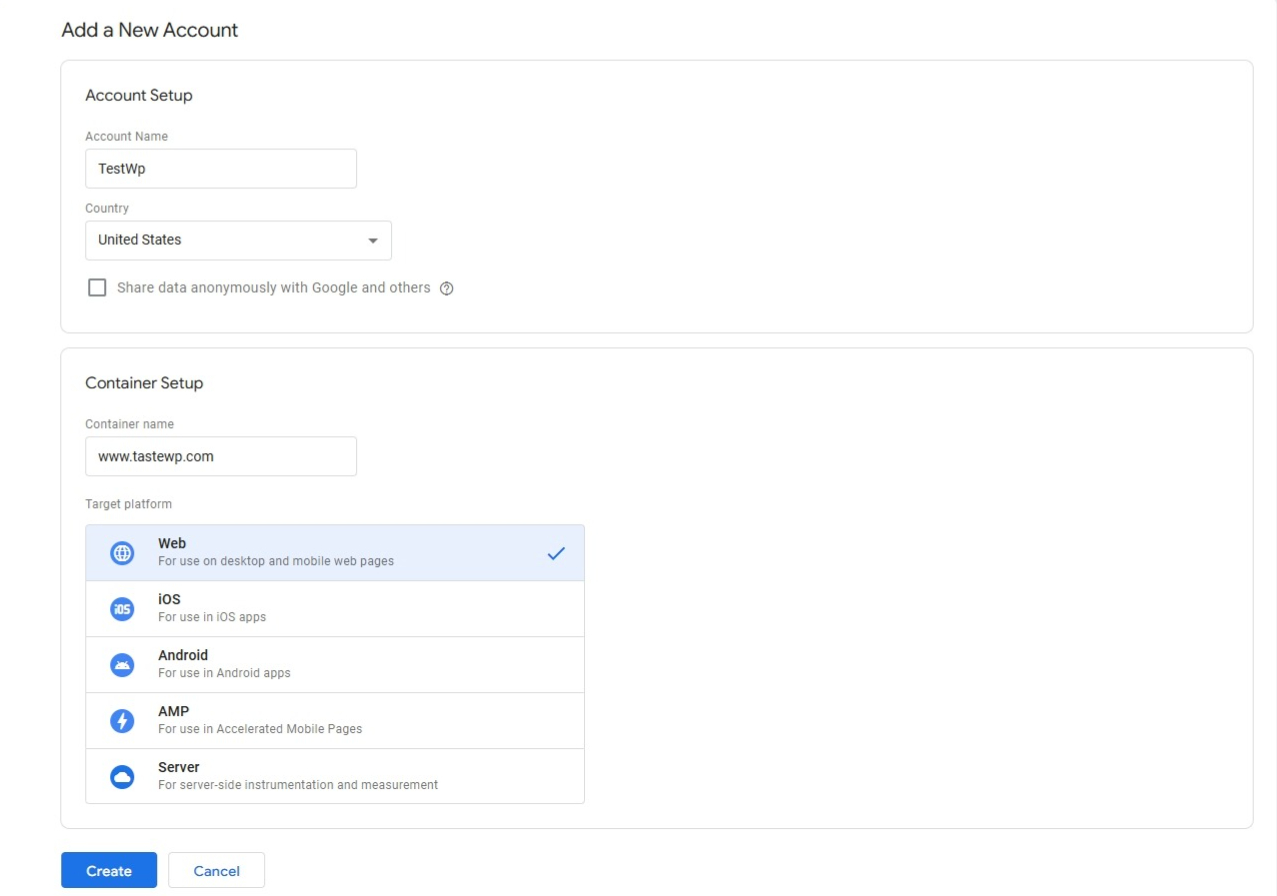
Task: Focus the Container name field with www.tastewp.com
Action: point(221,456)
